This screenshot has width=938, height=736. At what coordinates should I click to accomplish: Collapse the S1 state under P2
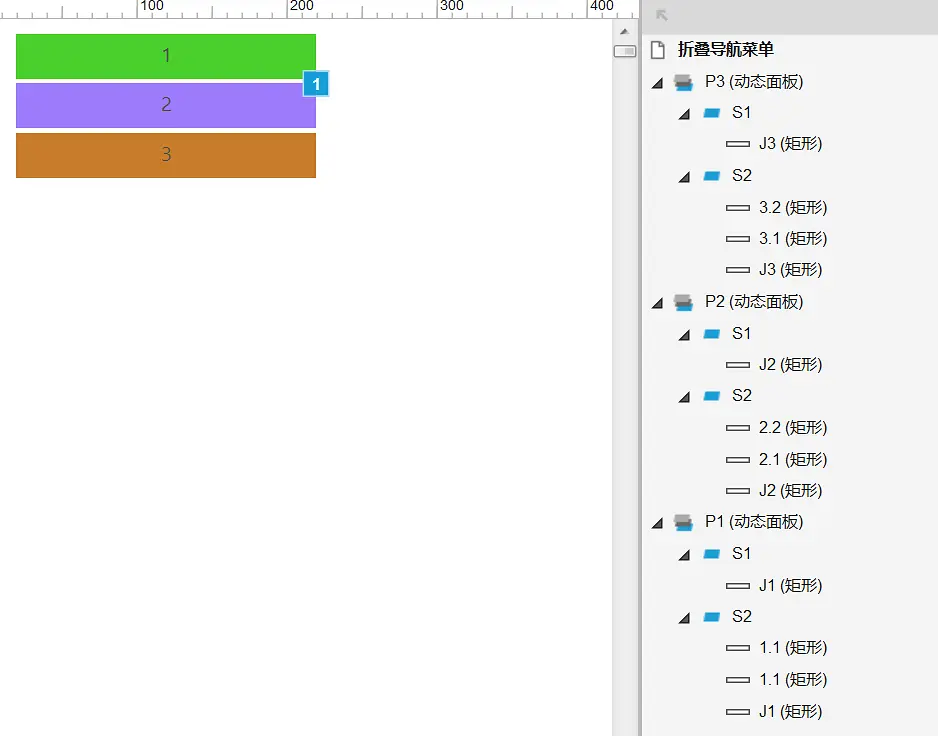pyautogui.click(x=684, y=335)
